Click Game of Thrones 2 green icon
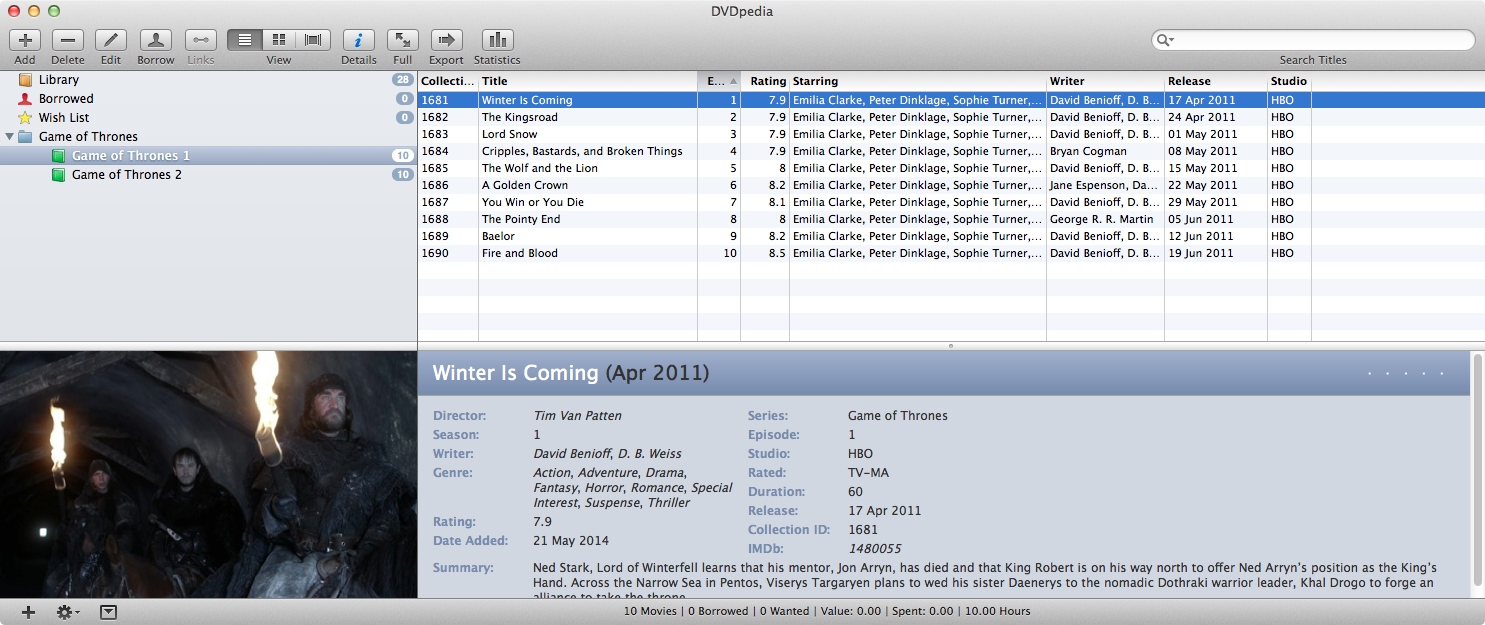 pos(58,175)
